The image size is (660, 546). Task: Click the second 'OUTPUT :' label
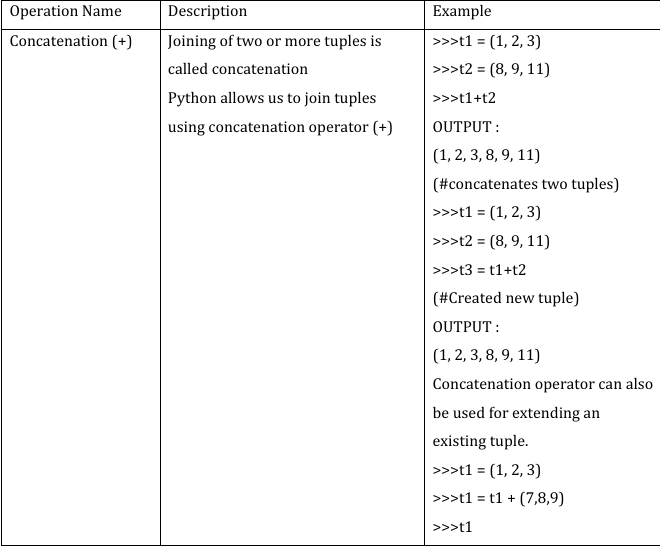point(466,327)
